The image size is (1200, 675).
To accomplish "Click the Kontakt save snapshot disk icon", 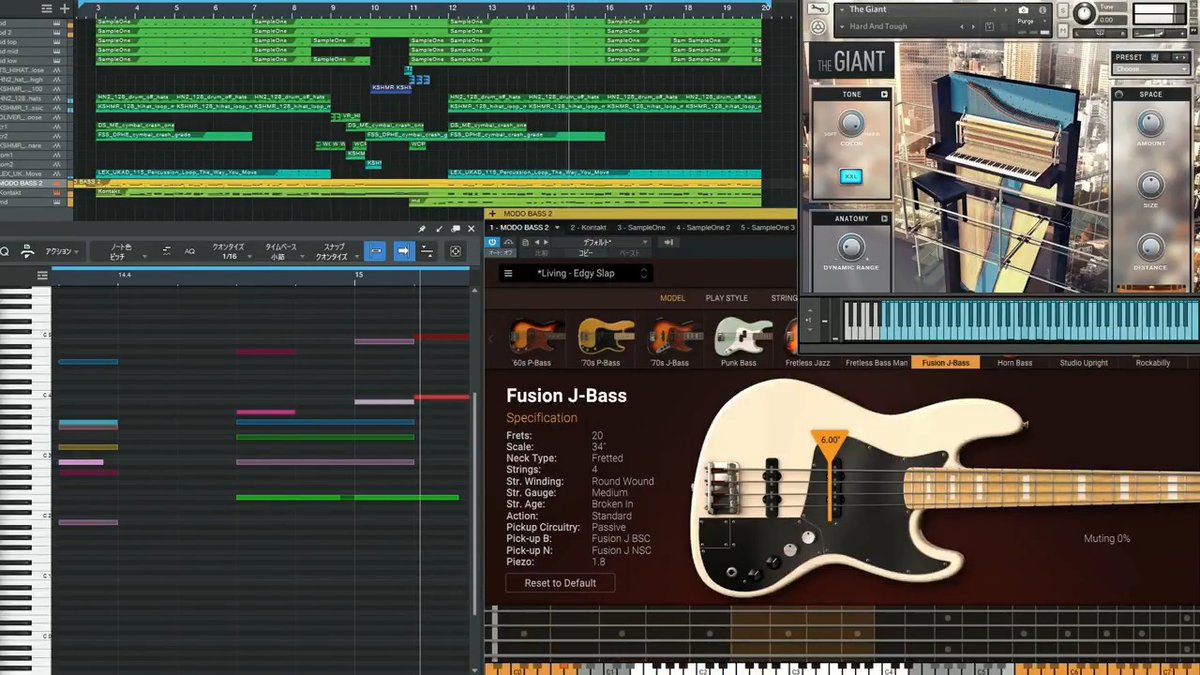I will 989,26.
